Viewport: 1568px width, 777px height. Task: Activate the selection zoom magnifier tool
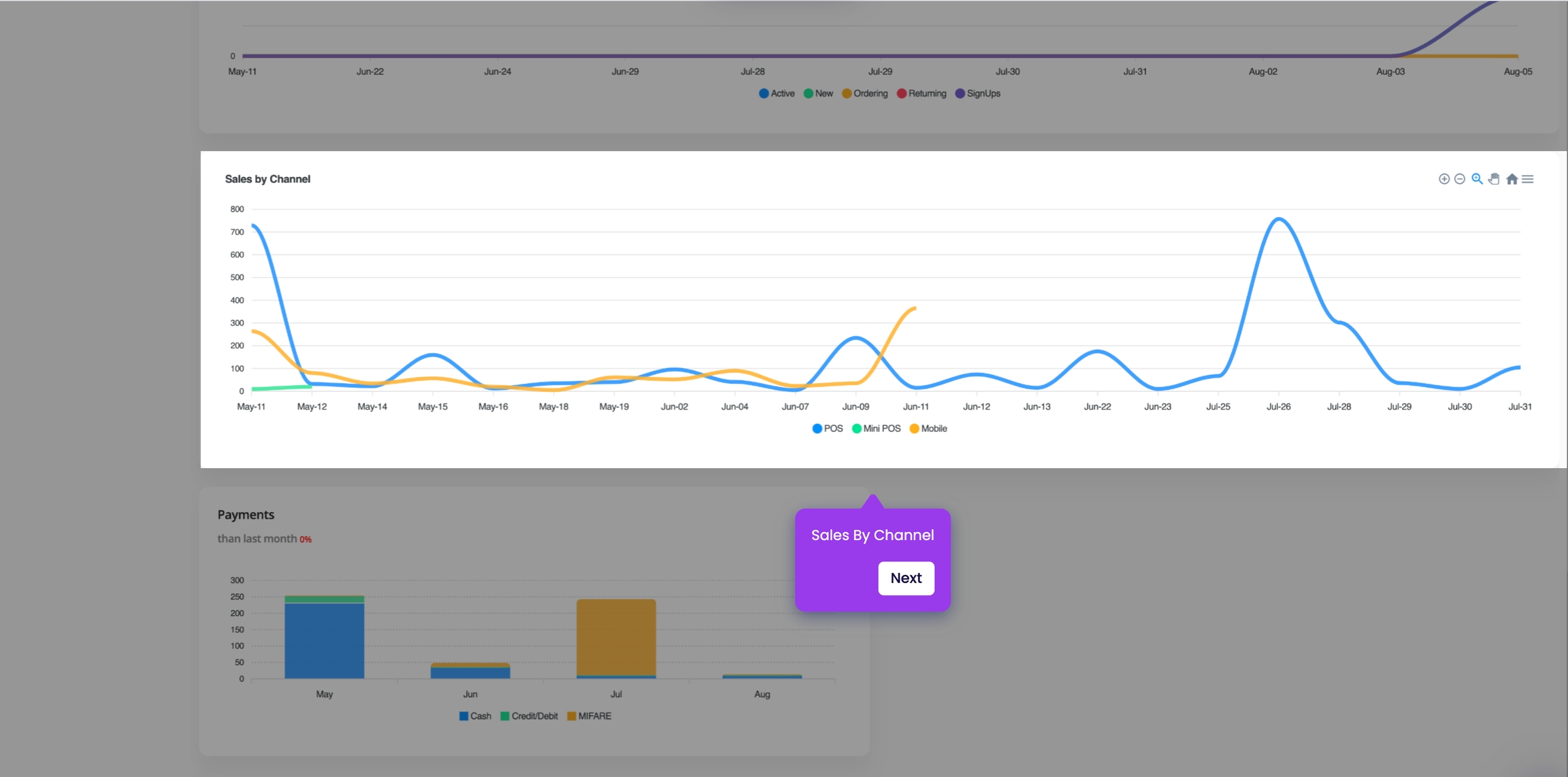(x=1477, y=179)
